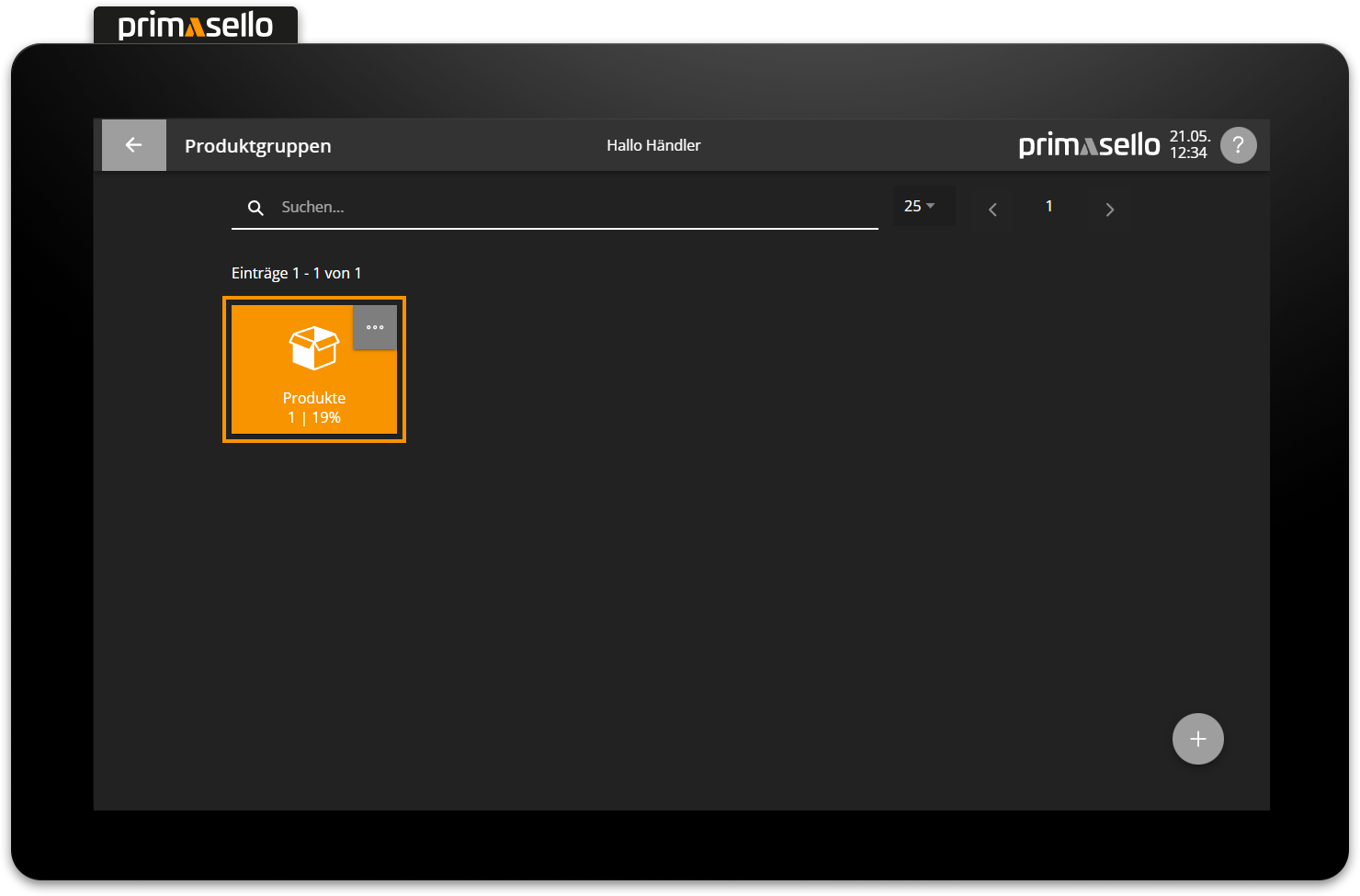Select page number 1
The image size is (1360, 896).
[1048, 207]
